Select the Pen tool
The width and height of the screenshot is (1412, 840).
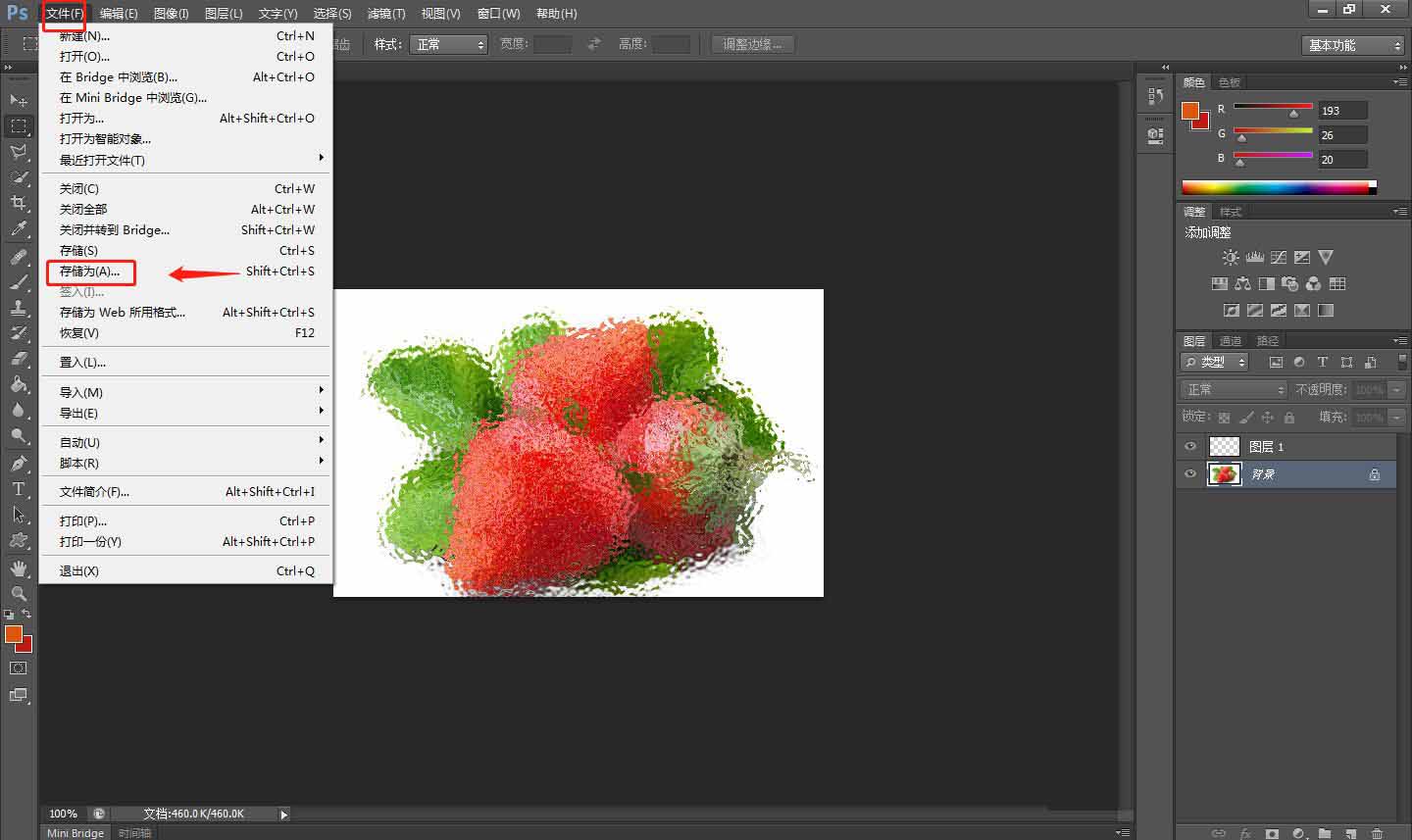18,464
